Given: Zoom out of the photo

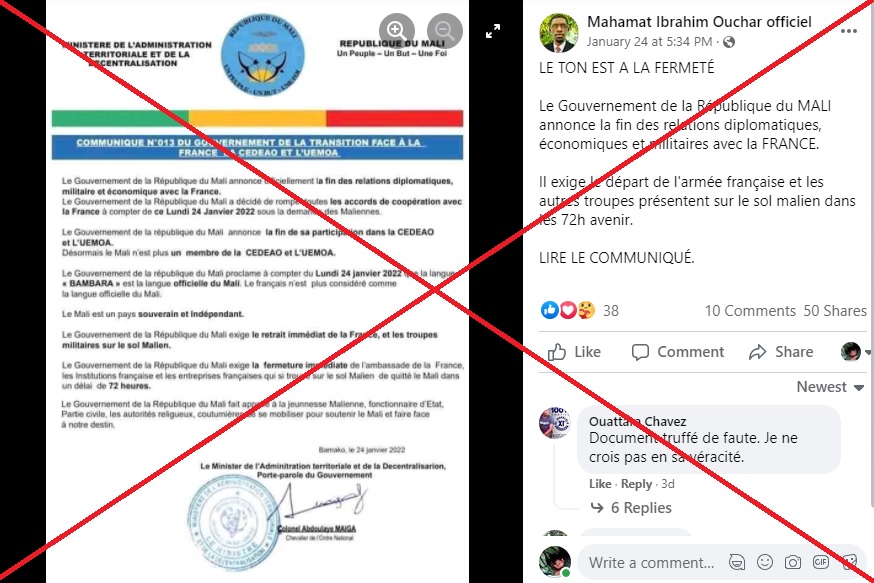Looking at the screenshot, I should tap(444, 30).
